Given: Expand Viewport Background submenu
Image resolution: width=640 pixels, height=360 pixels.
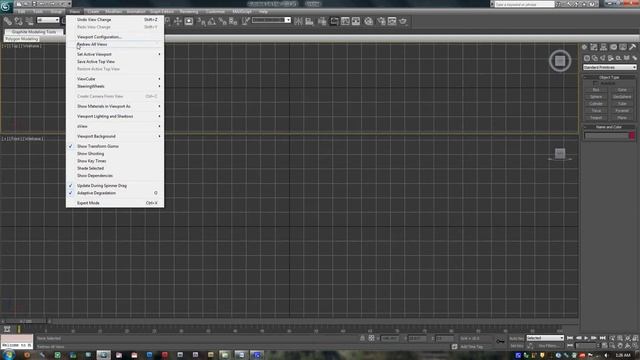Looking at the screenshot, I should pos(115,136).
